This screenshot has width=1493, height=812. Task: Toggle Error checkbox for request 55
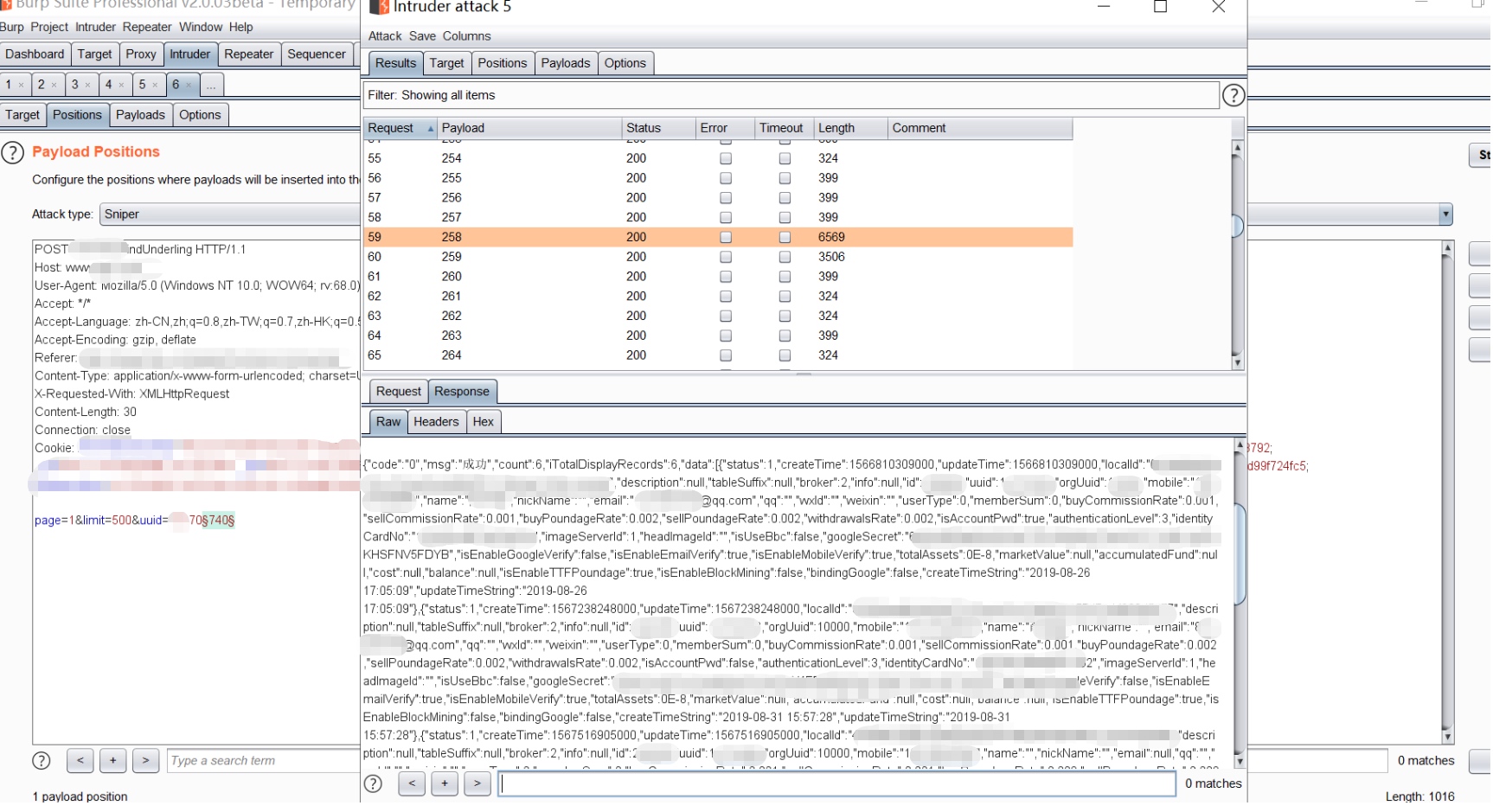tap(726, 158)
